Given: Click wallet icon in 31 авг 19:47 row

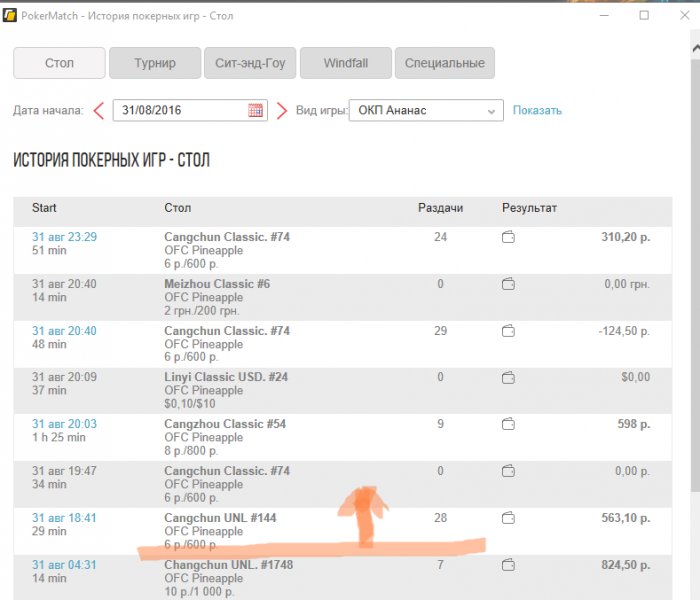Looking at the screenshot, I should coord(508,471).
